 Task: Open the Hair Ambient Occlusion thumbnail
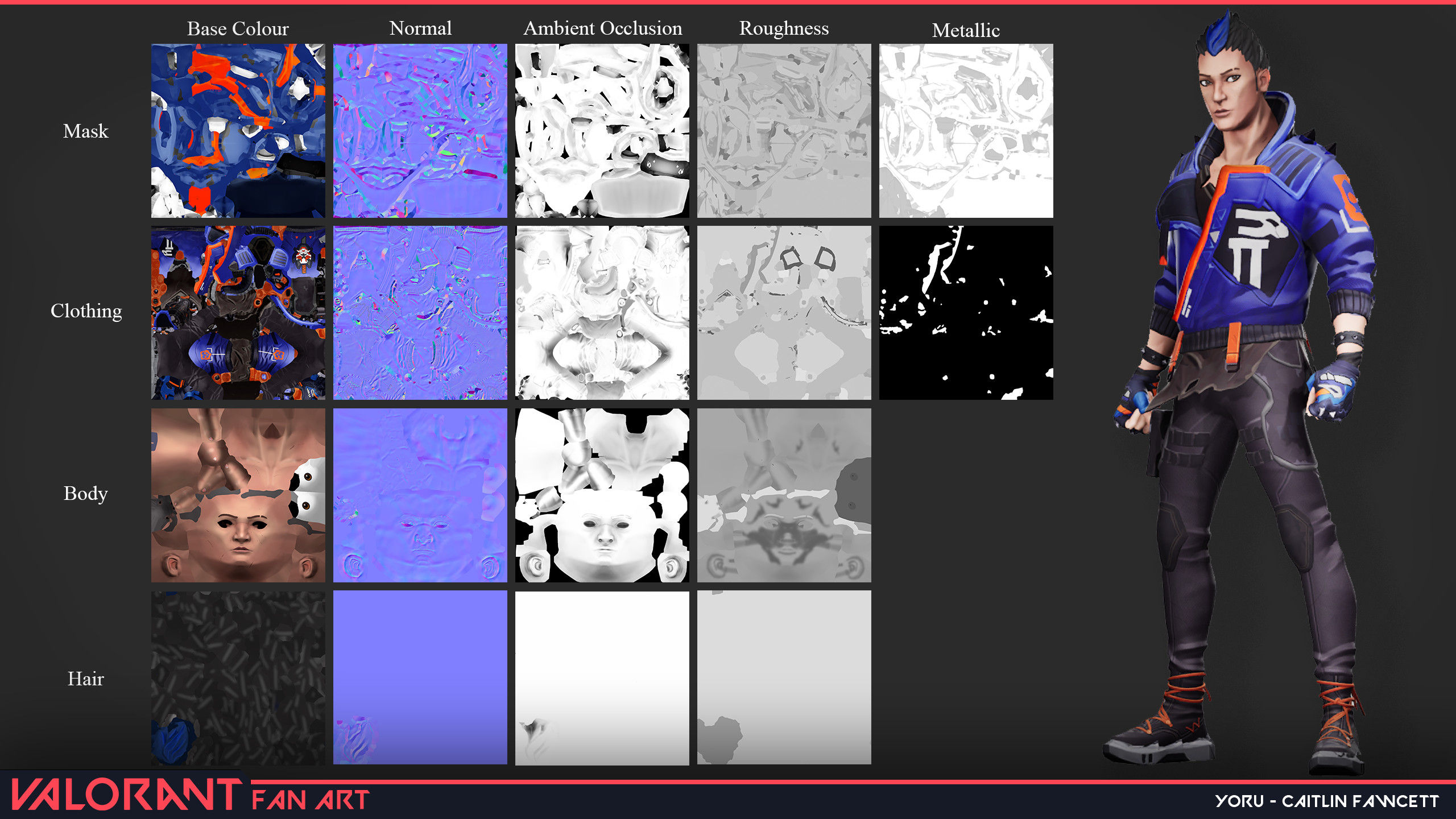pyautogui.click(x=602, y=677)
